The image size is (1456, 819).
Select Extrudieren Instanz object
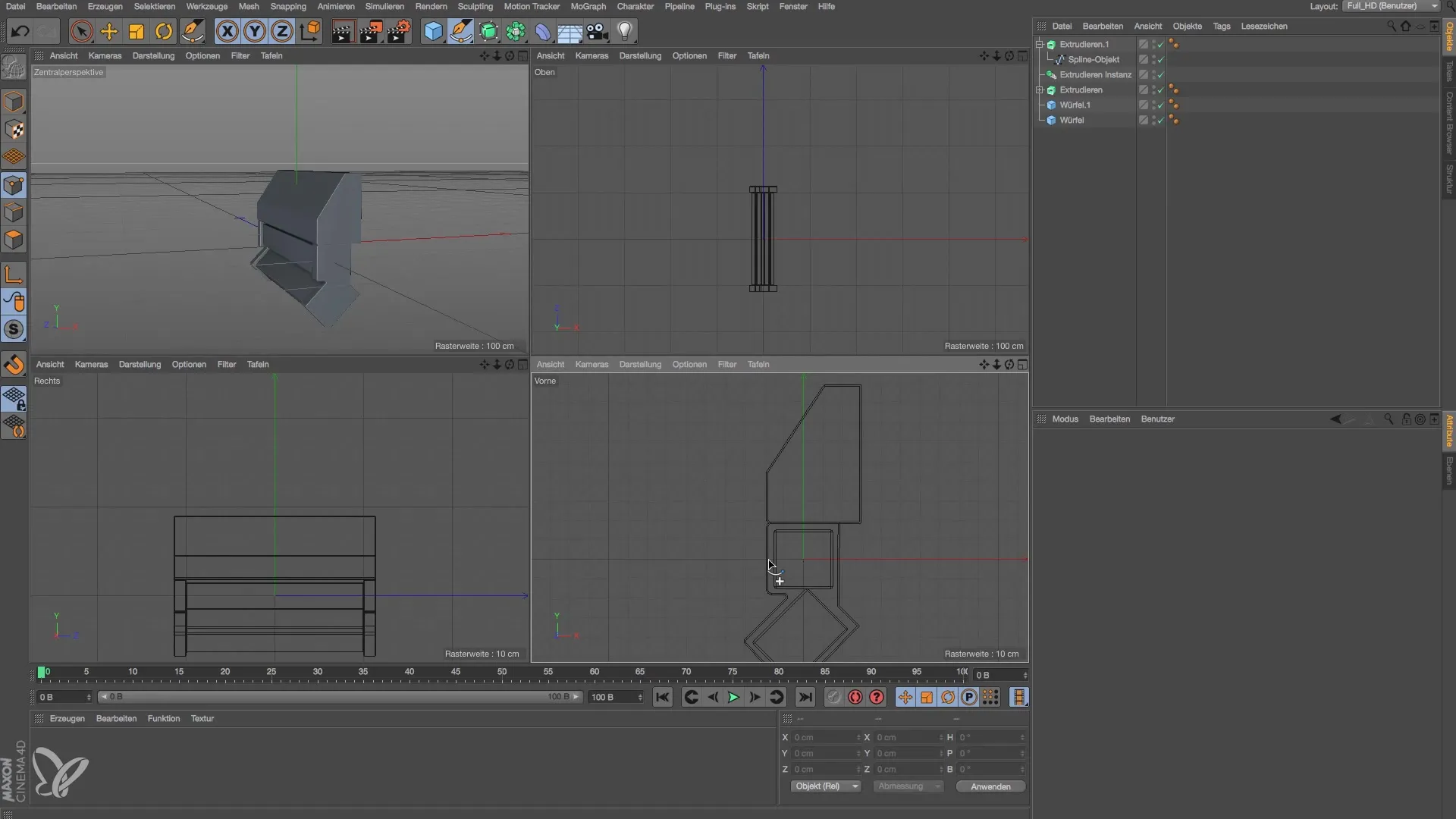coord(1095,74)
